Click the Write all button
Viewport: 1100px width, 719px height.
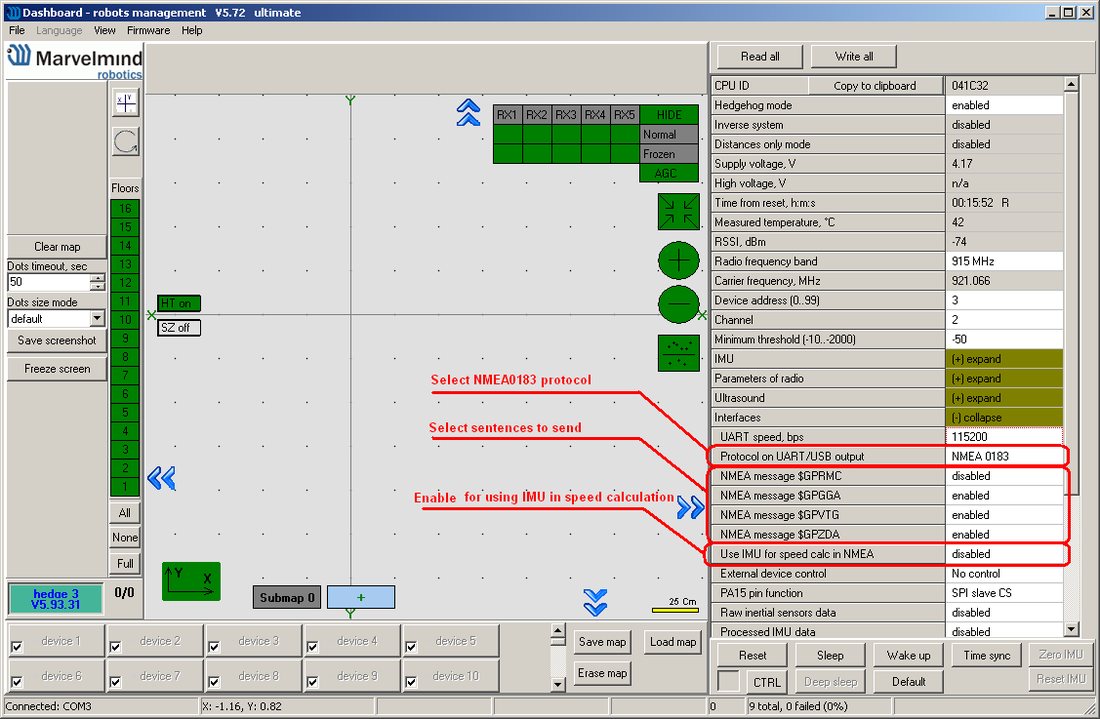[854, 57]
